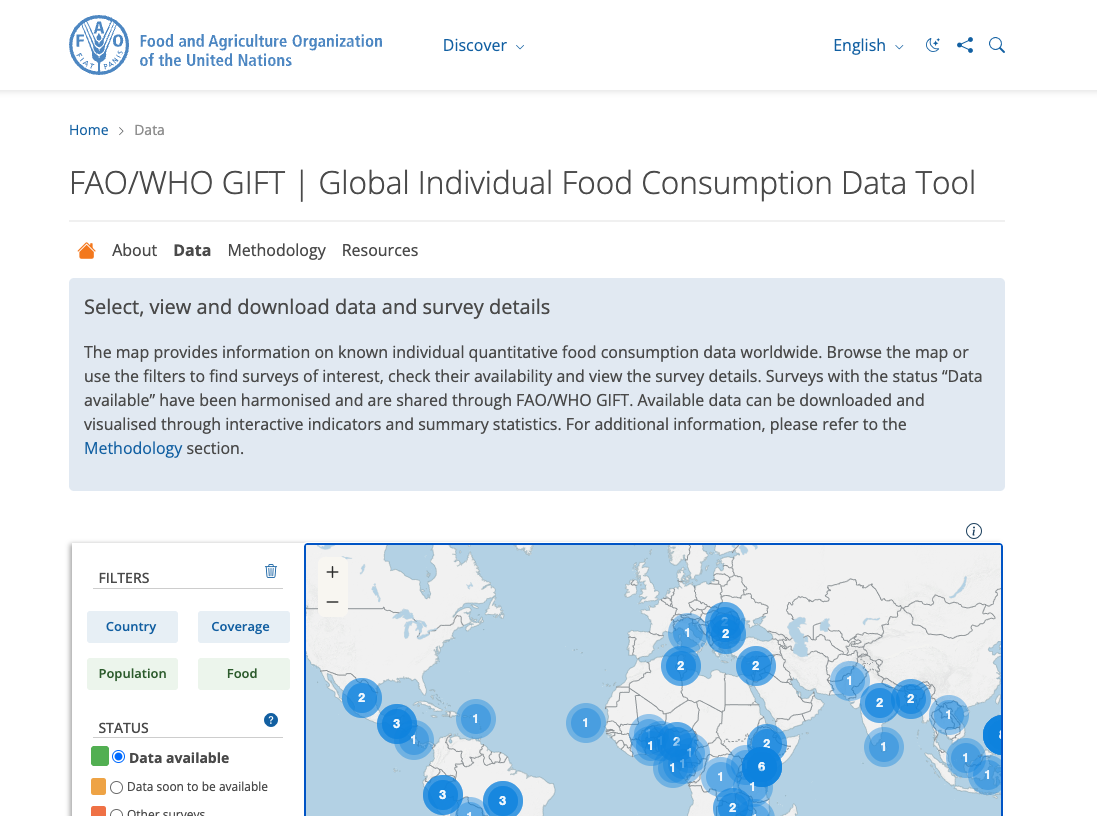Expand the Country filter
This screenshot has width=1097, height=816.
pyautogui.click(x=132, y=626)
